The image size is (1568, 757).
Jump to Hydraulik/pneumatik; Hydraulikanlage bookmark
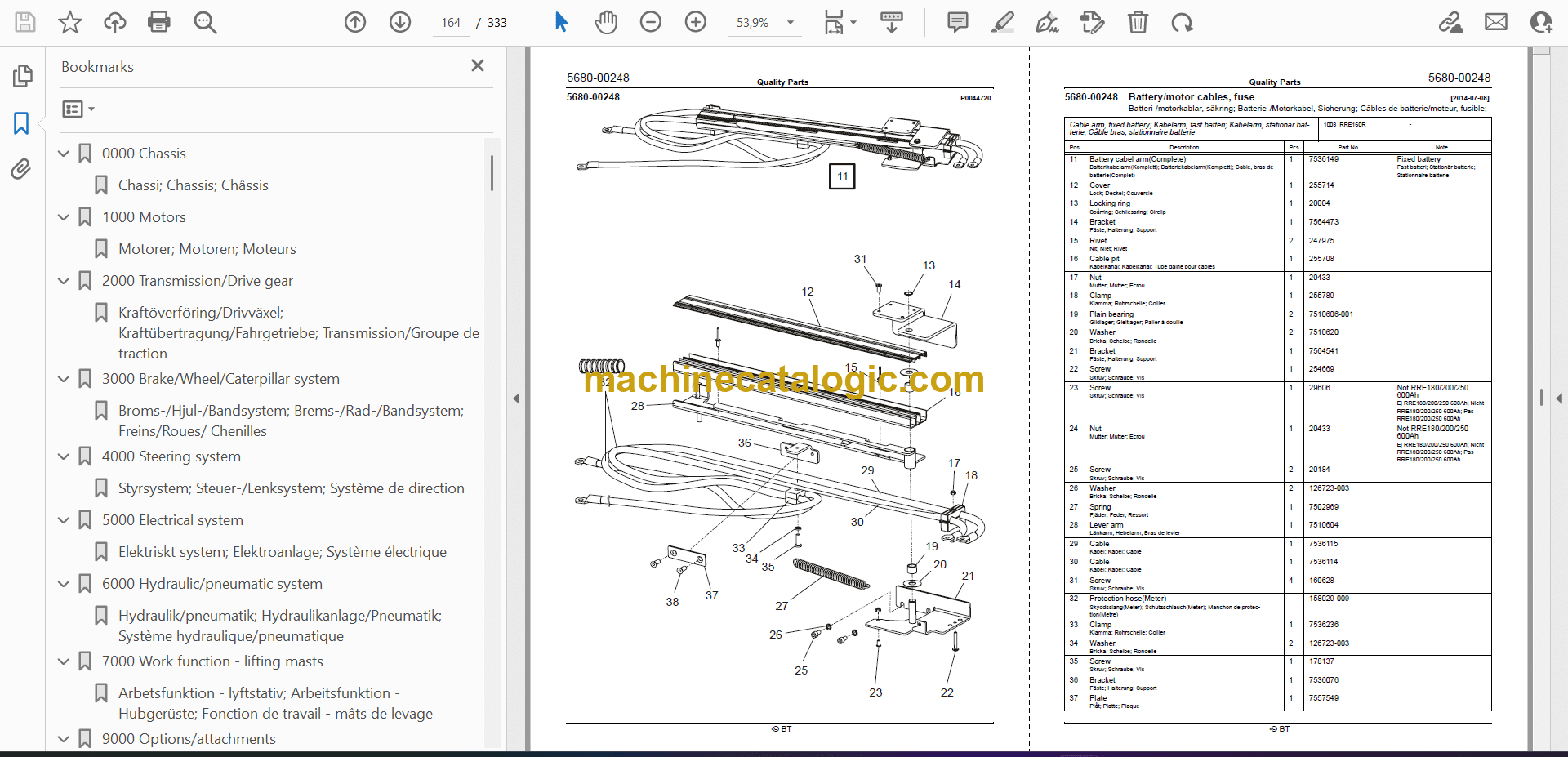tap(280, 626)
